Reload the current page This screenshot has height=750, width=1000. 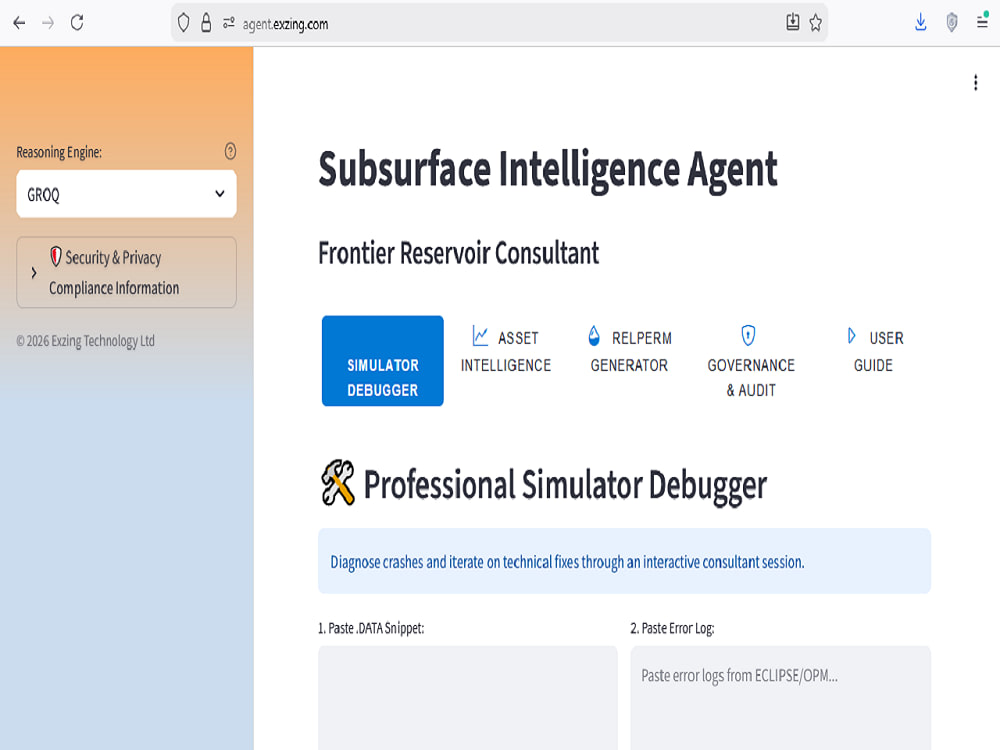point(77,24)
